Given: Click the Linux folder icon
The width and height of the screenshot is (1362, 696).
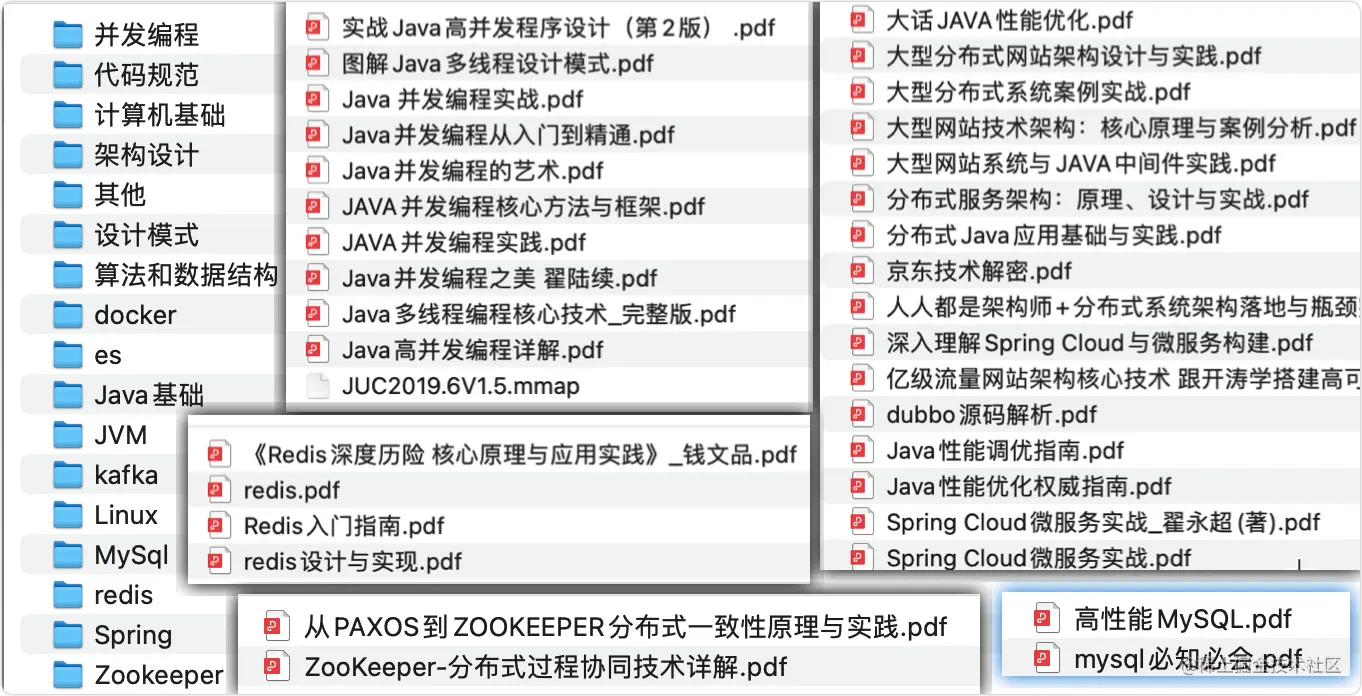Looking at the screenshot, I should pos(68,515).
